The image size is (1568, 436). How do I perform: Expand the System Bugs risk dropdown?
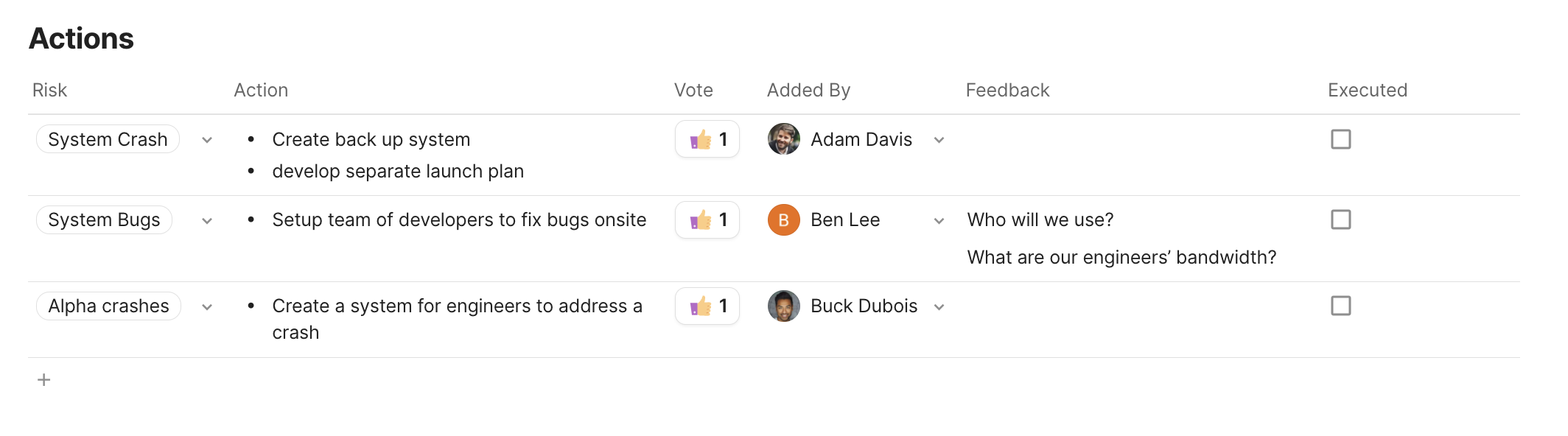207,221
